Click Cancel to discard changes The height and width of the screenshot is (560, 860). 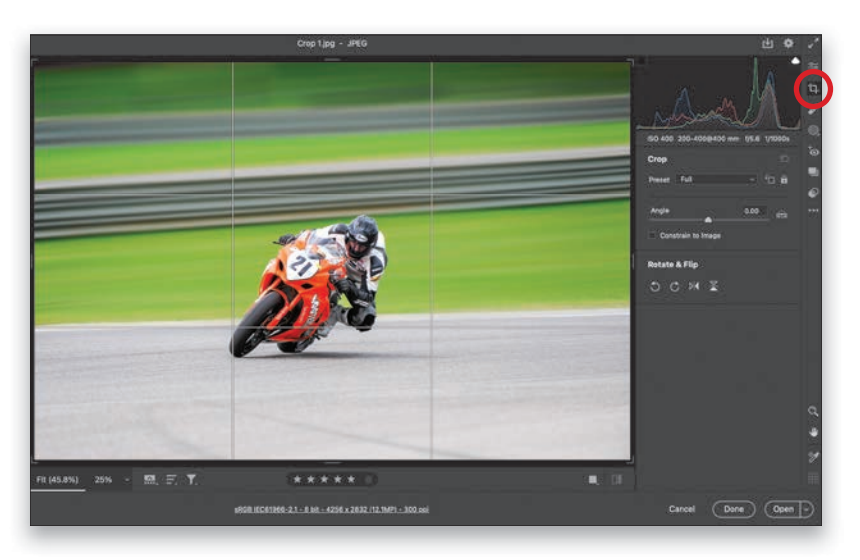(682, 509)
